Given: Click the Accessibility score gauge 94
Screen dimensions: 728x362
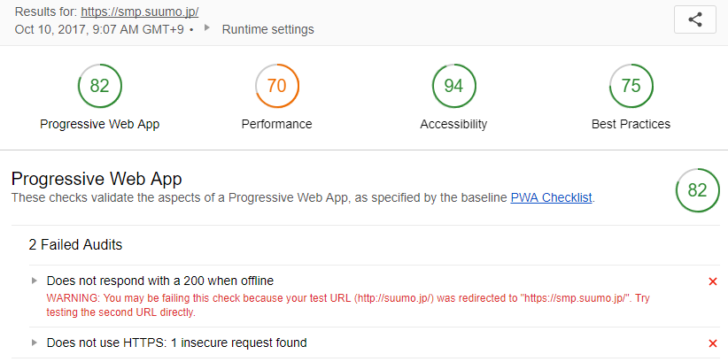Looking at the screenshot, I should (x=454, y=86).
